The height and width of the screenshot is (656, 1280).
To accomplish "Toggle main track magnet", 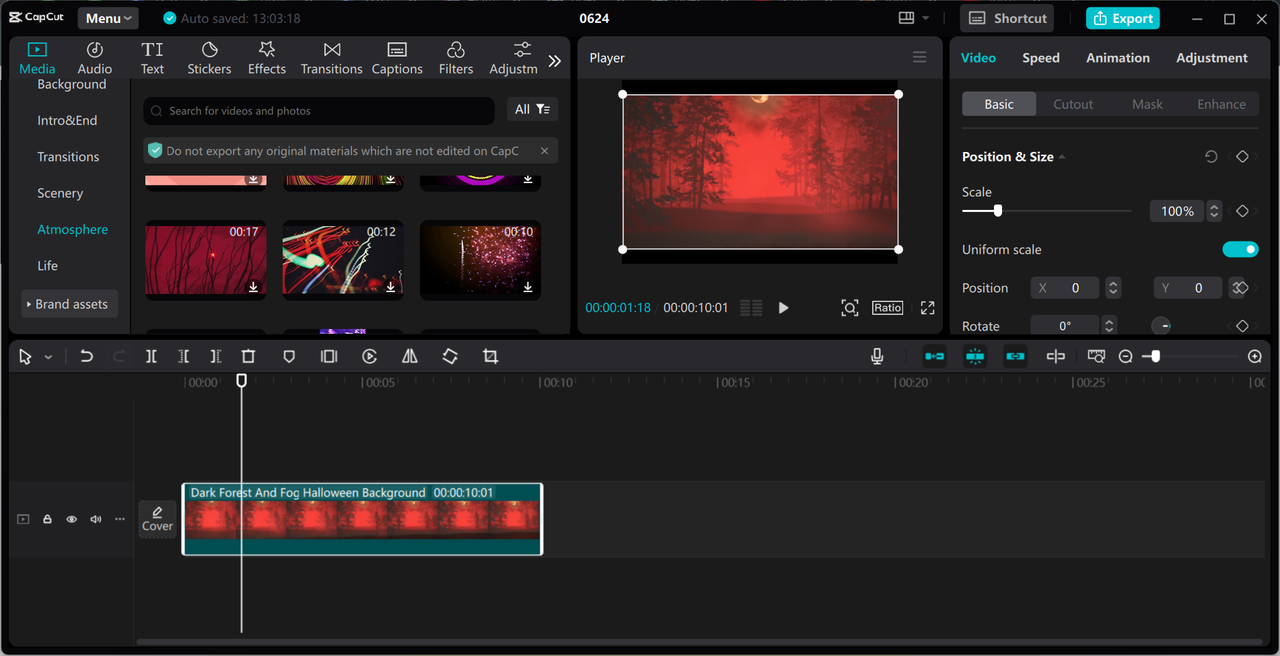I will coord(934,356).
